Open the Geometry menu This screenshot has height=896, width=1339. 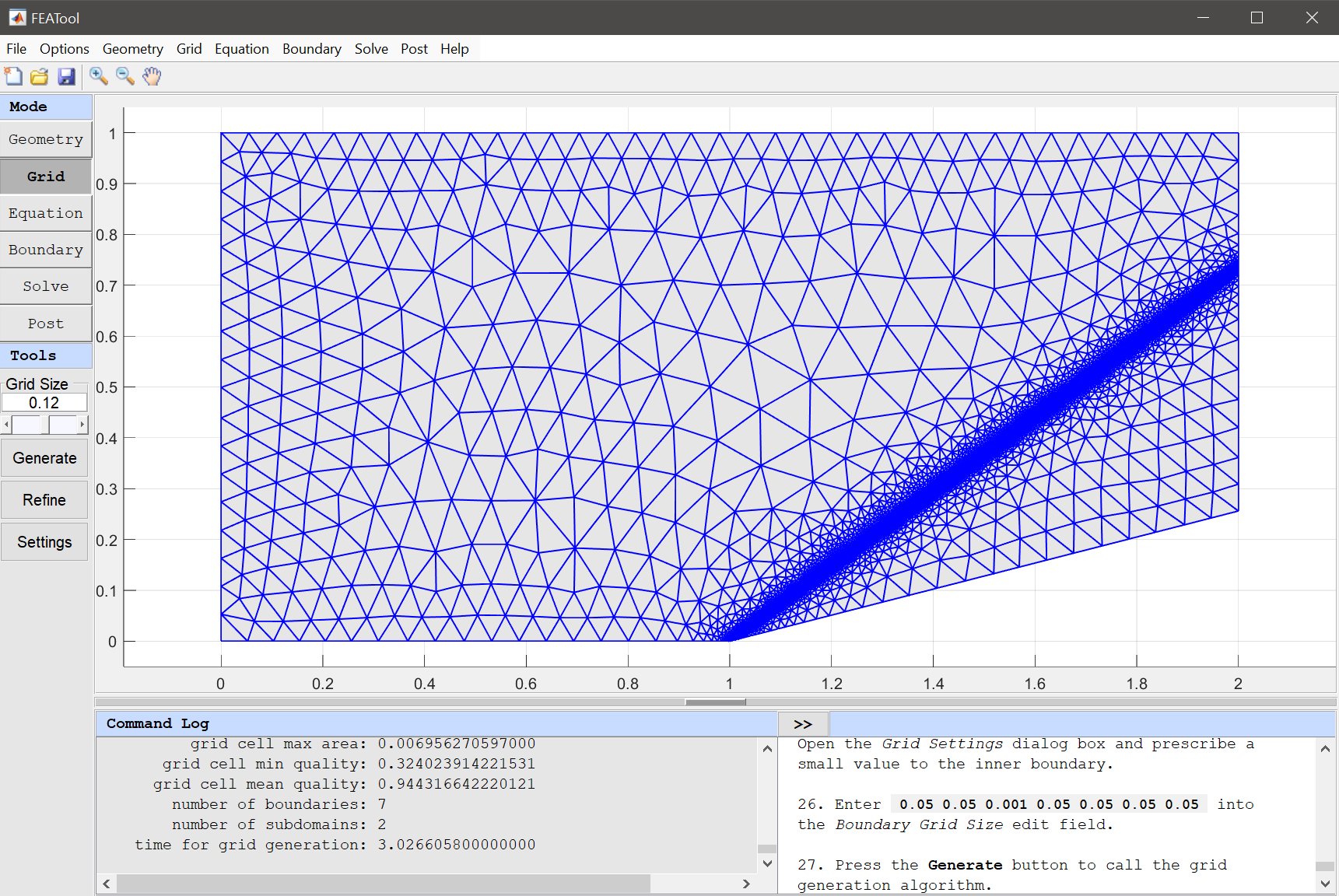click(133, 49)
